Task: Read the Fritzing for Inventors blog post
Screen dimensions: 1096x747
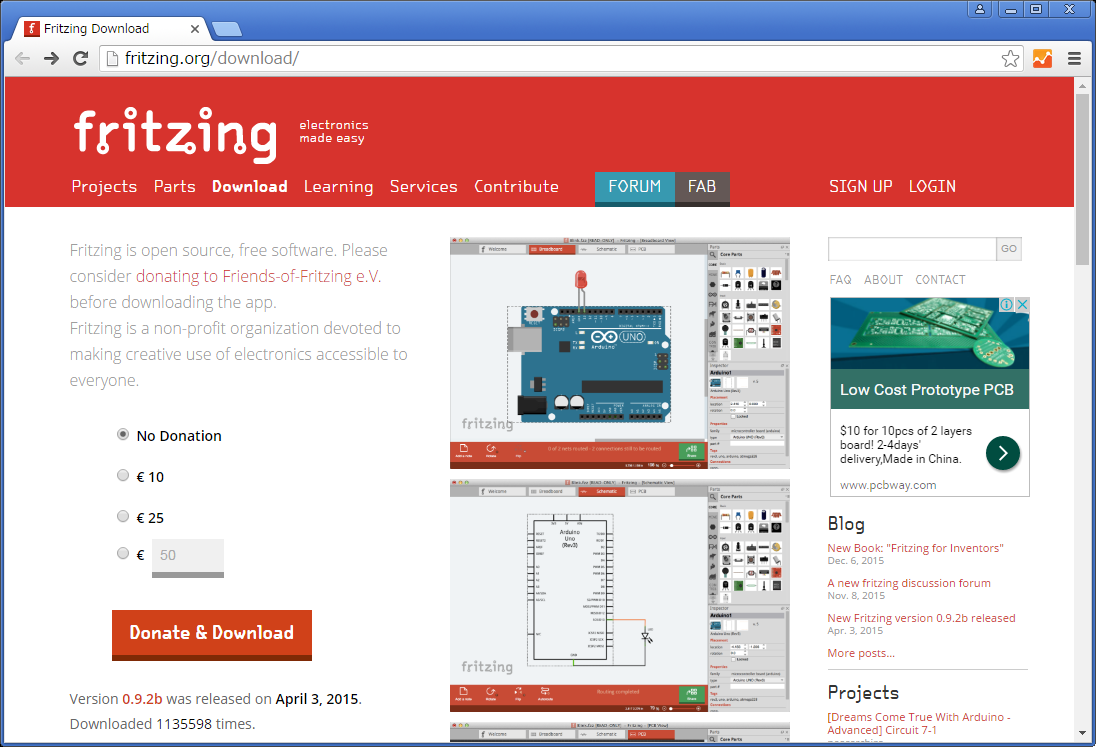Action: coord(915,549)
